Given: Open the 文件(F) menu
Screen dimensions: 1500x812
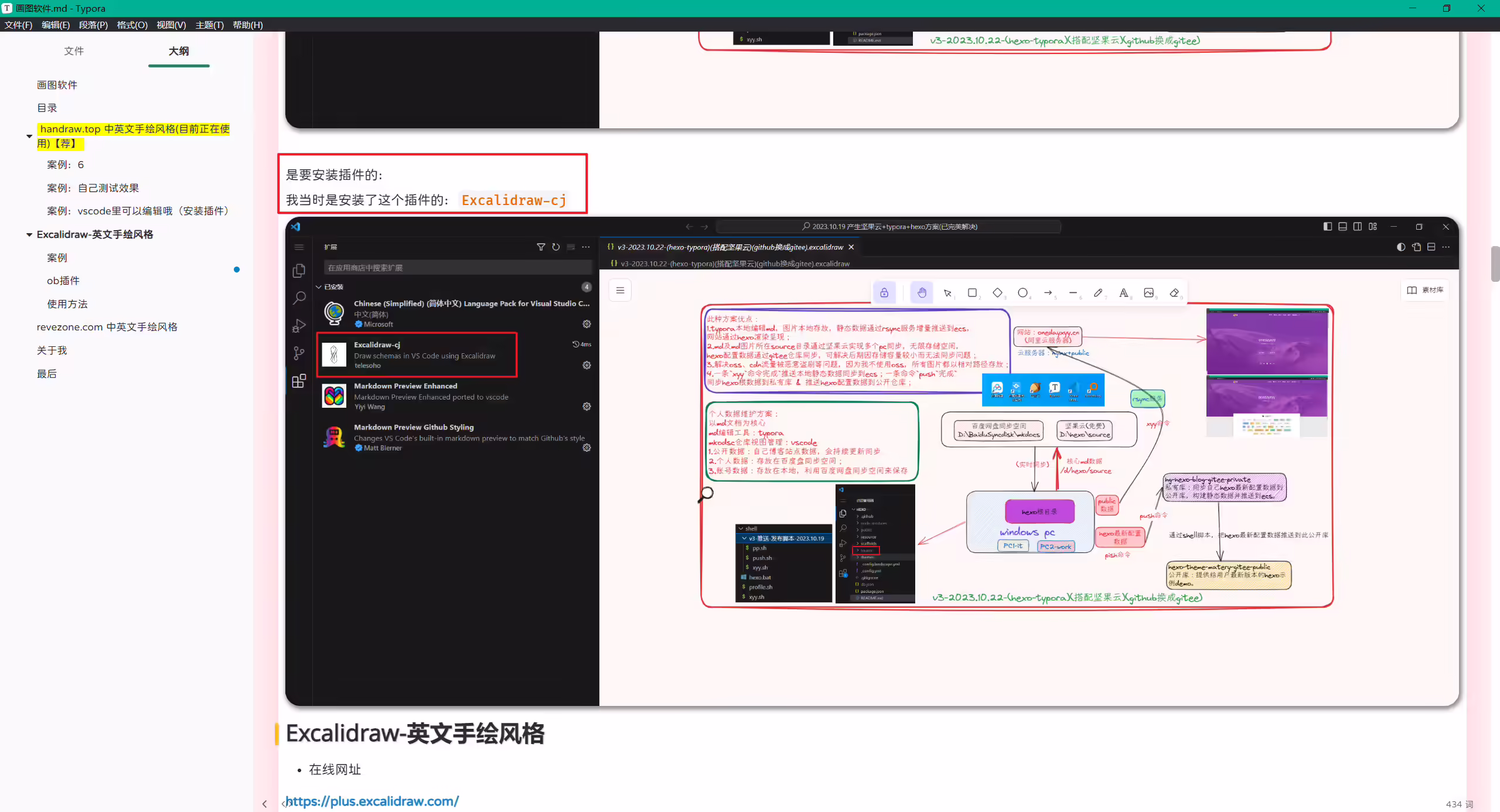Looking at the screenshot, I should pyautogui.click(x=18, y=25).
